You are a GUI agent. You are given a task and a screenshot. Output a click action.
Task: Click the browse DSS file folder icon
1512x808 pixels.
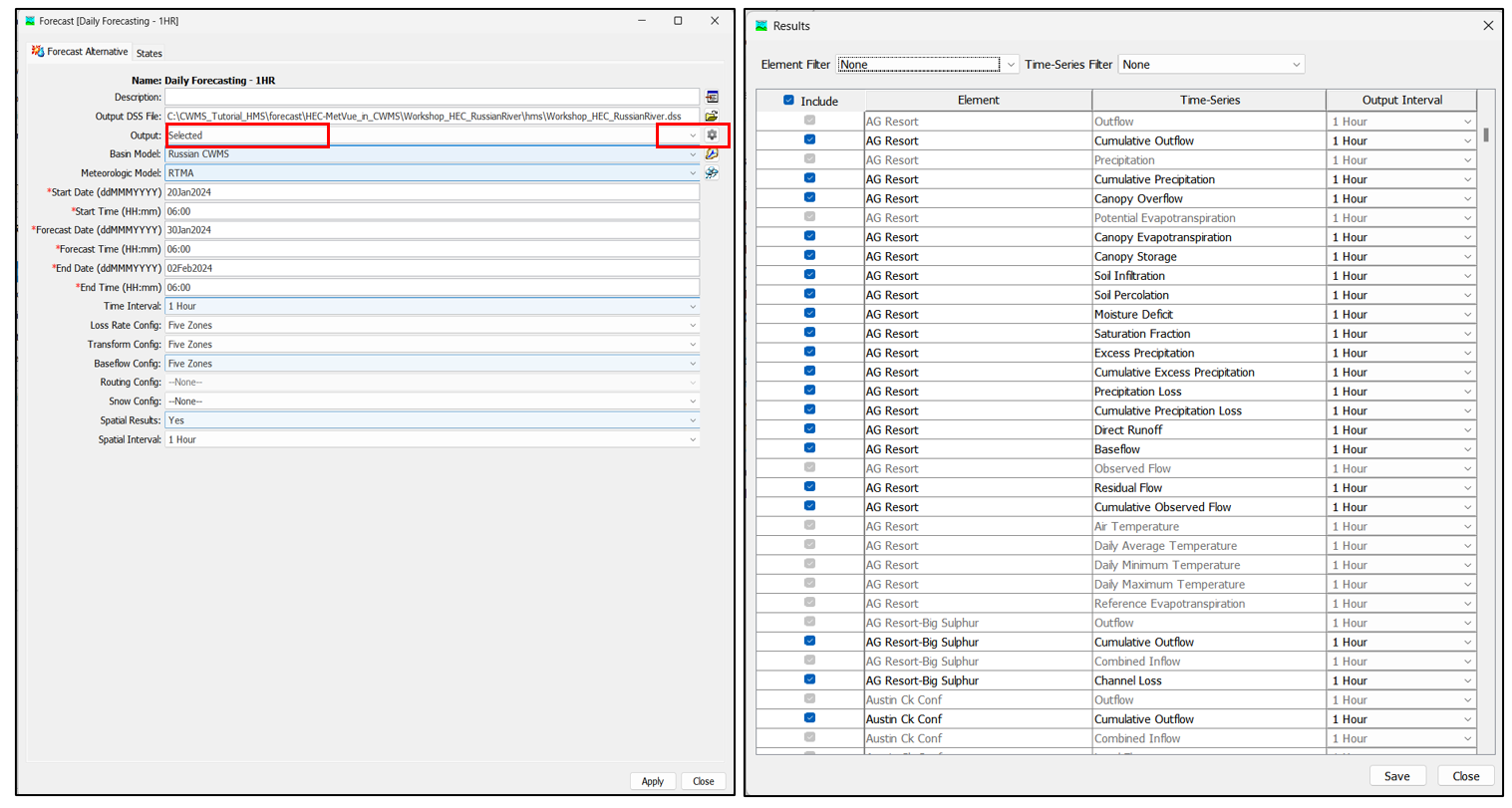click(x=712, y=117)
